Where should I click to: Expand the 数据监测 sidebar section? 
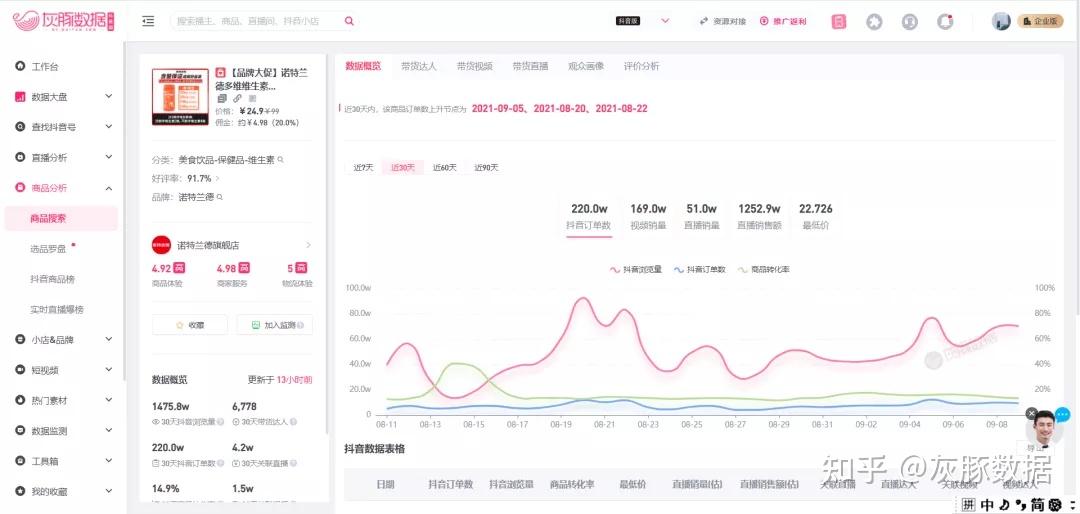(x=109, y=430)
